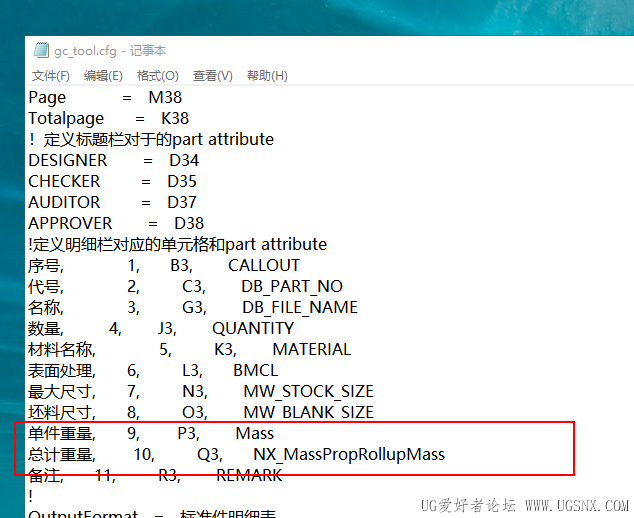Click the BMCL attribute text
This screenshot has height=518, width=634.
(256, 371)
